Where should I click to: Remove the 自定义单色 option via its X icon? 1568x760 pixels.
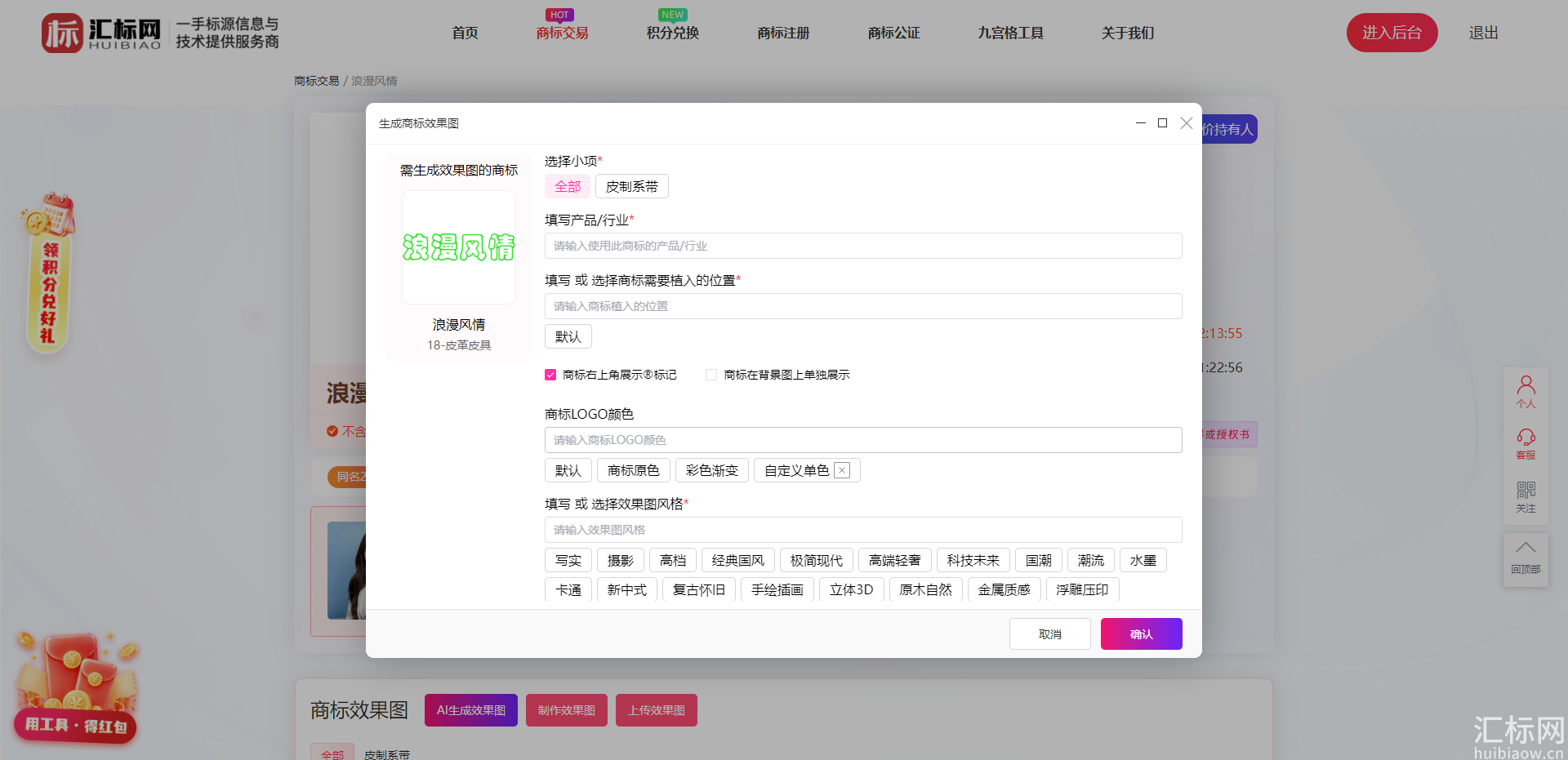point(842,470)
